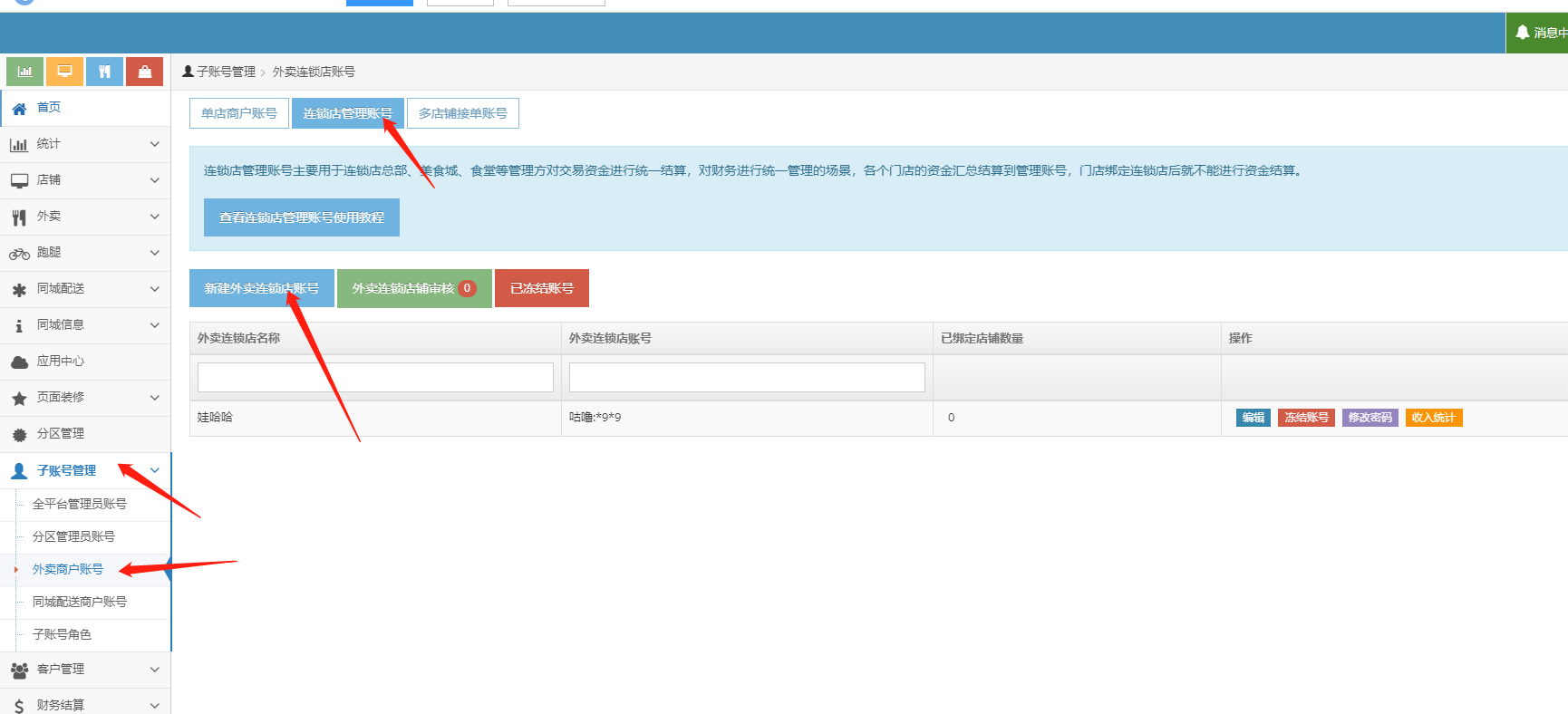Switch to the 单店商户账号 tab

point(239,113)
